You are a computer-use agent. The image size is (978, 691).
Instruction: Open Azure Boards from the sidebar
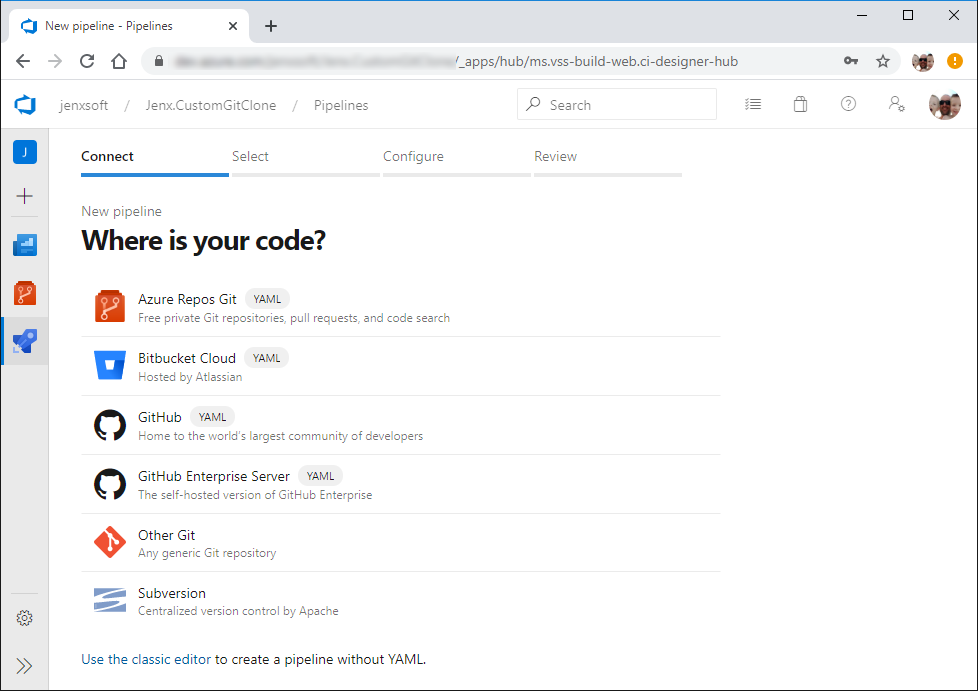pyautogui.click(x=25, y=245)
